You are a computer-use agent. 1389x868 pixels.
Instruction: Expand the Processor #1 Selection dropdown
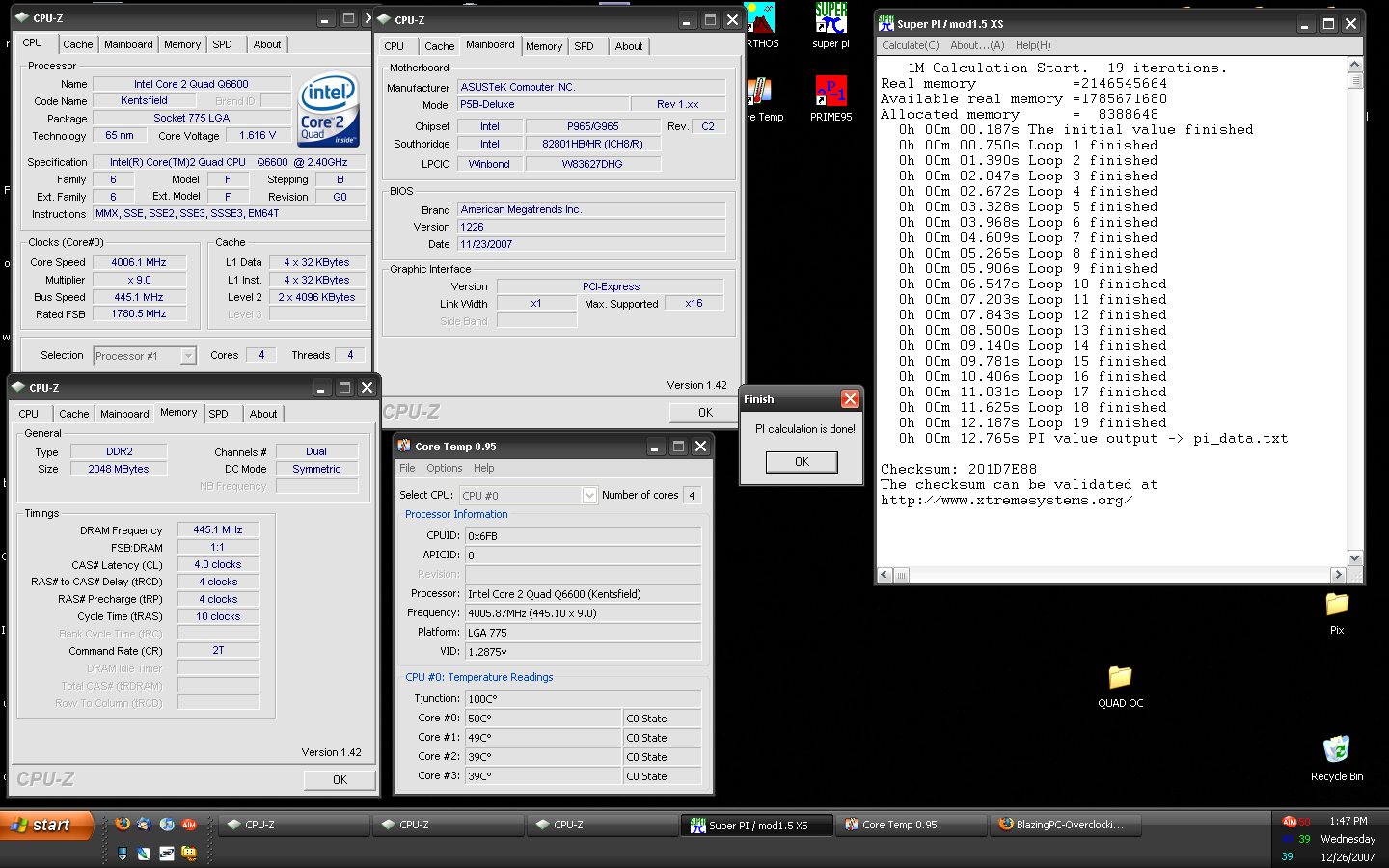pyautogui.click(x=188, y=356)
